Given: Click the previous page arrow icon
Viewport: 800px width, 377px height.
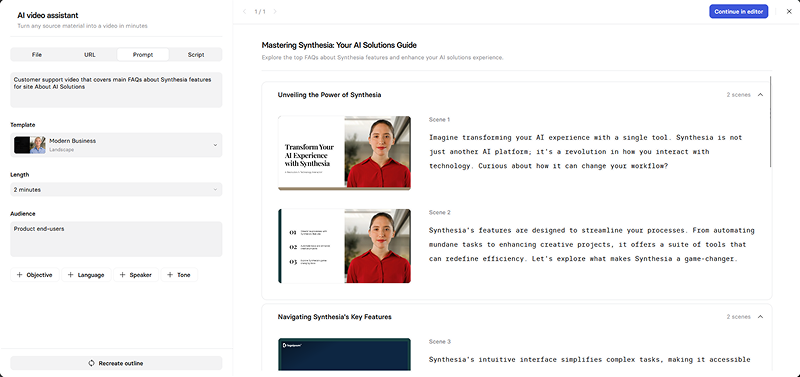Looking at the screenshot, I should click(244, 11).
